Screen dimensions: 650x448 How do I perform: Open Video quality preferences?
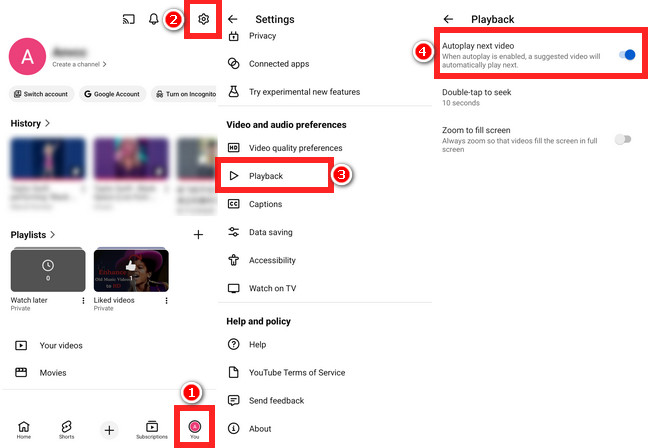(325, 148)
